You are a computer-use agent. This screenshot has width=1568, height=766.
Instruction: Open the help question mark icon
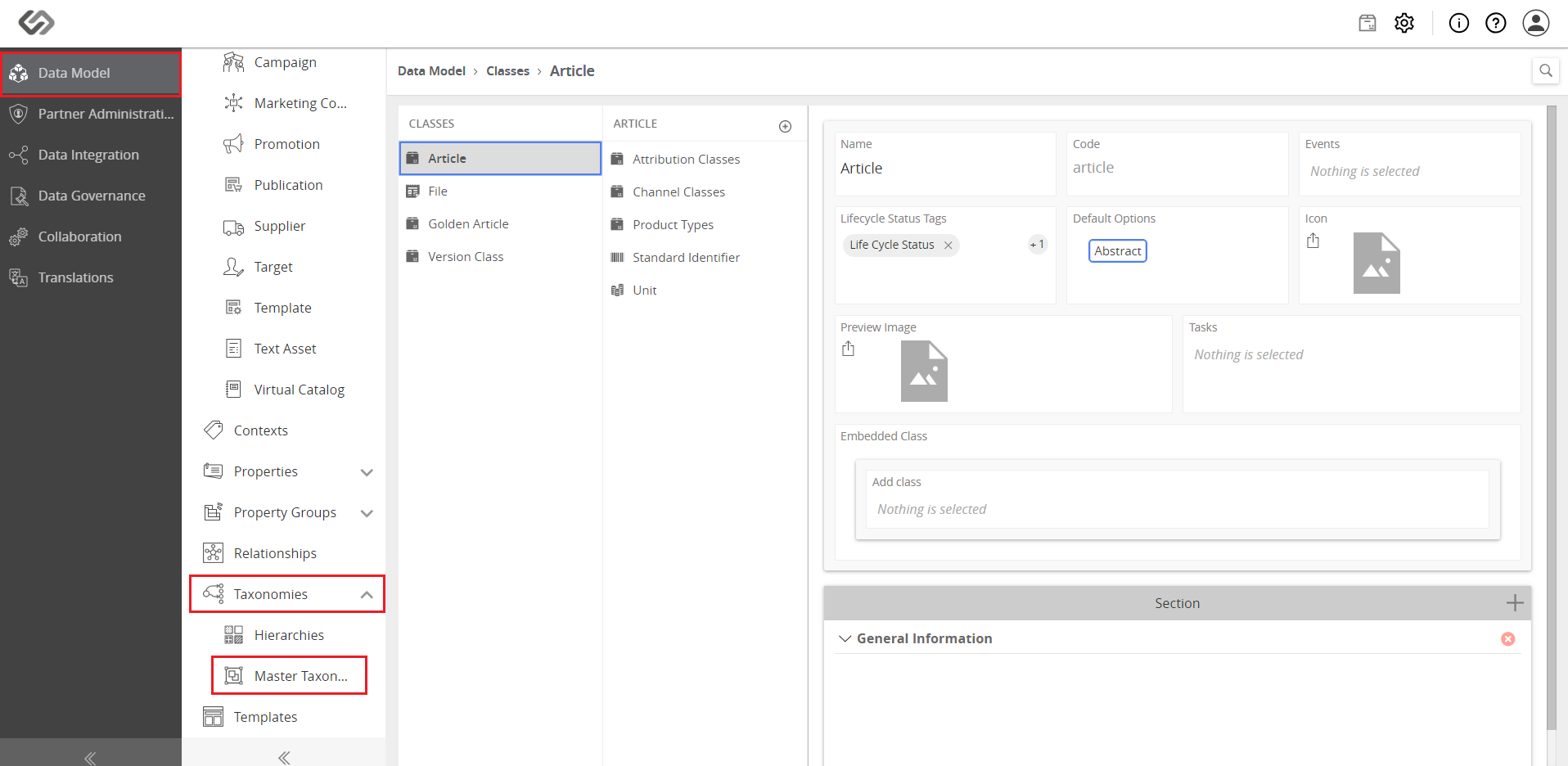pyautogui.click(x=1496, y=23)
